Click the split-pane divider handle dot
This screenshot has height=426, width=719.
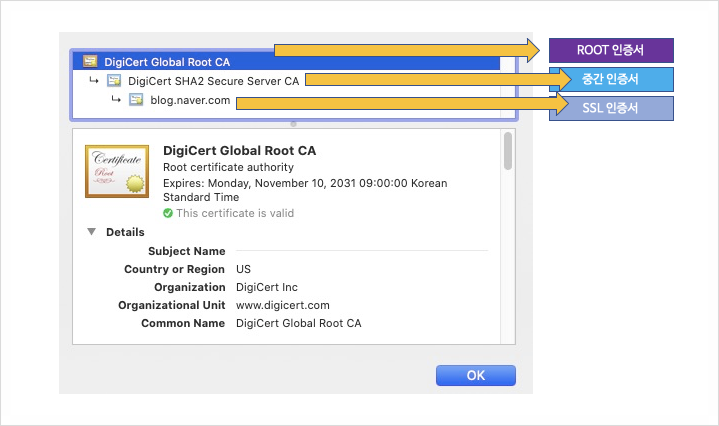tap(293, 124)
